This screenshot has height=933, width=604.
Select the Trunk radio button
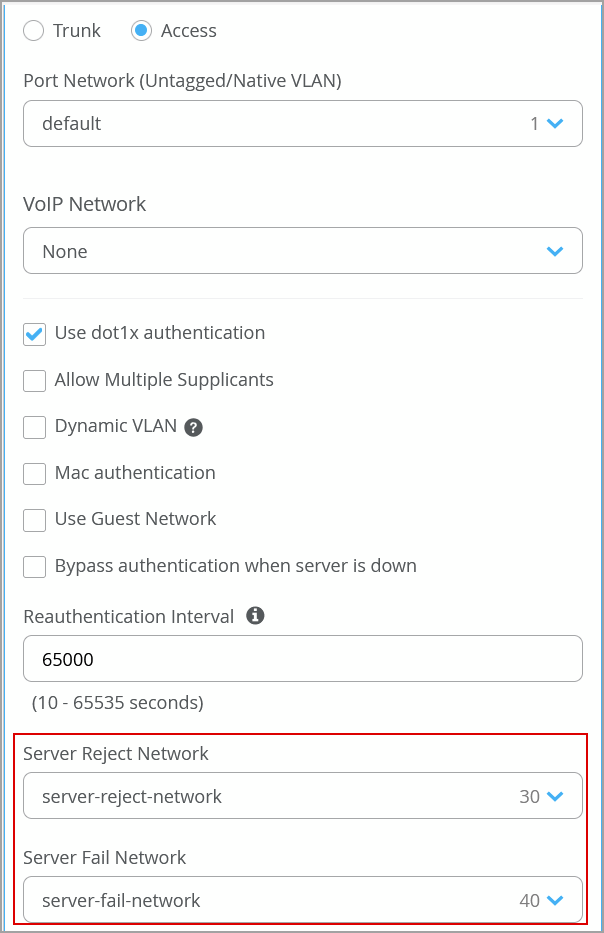click(x=34, y=31)
